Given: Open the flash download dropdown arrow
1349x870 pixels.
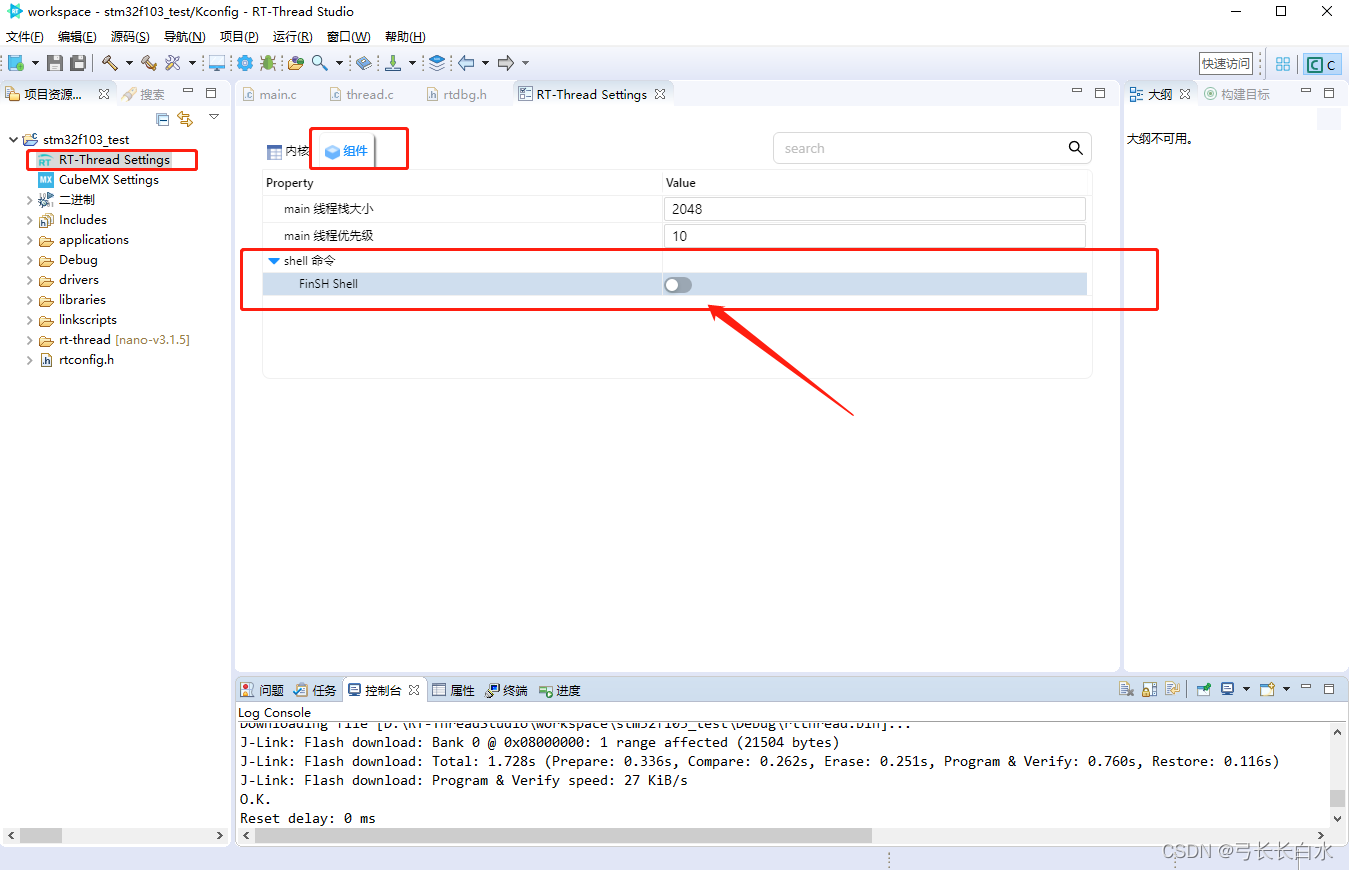Looking at the screenshot, I should pyautogui.click(x=412, y=64).
